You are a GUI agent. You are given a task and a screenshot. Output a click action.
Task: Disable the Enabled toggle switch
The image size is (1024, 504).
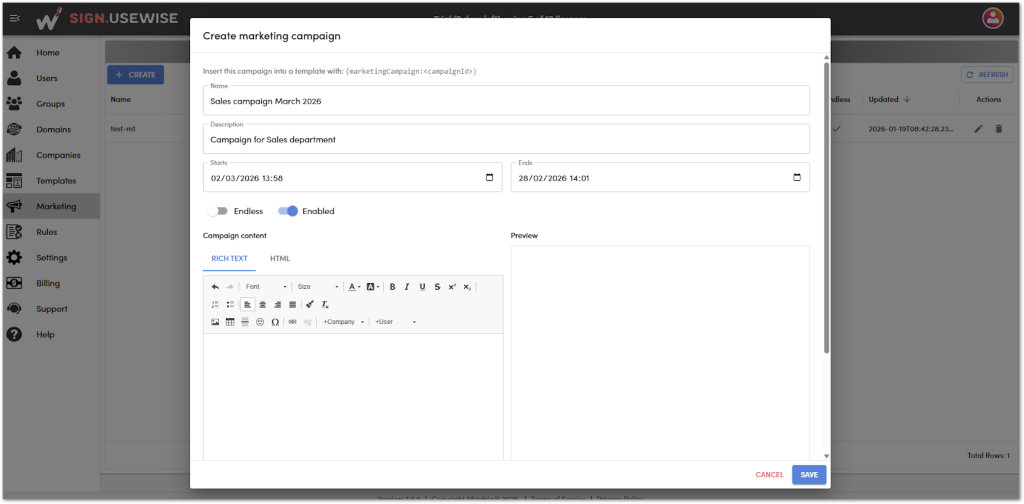click(x=288, y=211)
